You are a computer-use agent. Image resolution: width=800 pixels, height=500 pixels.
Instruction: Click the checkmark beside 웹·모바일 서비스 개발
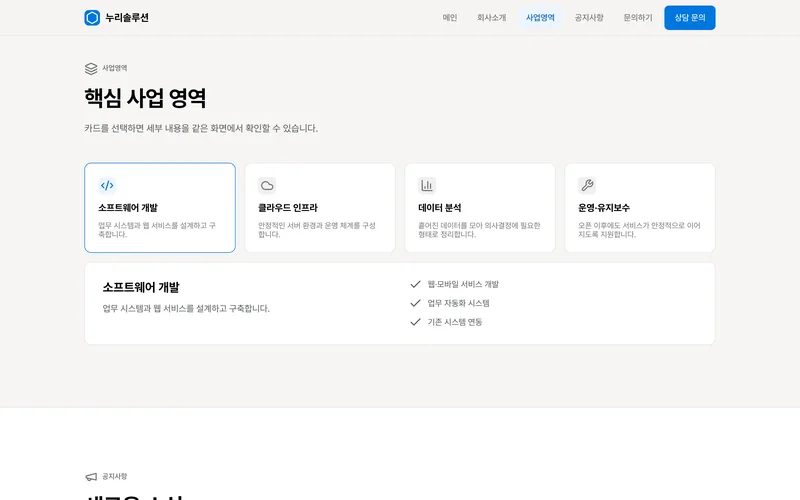coord(415,284)
